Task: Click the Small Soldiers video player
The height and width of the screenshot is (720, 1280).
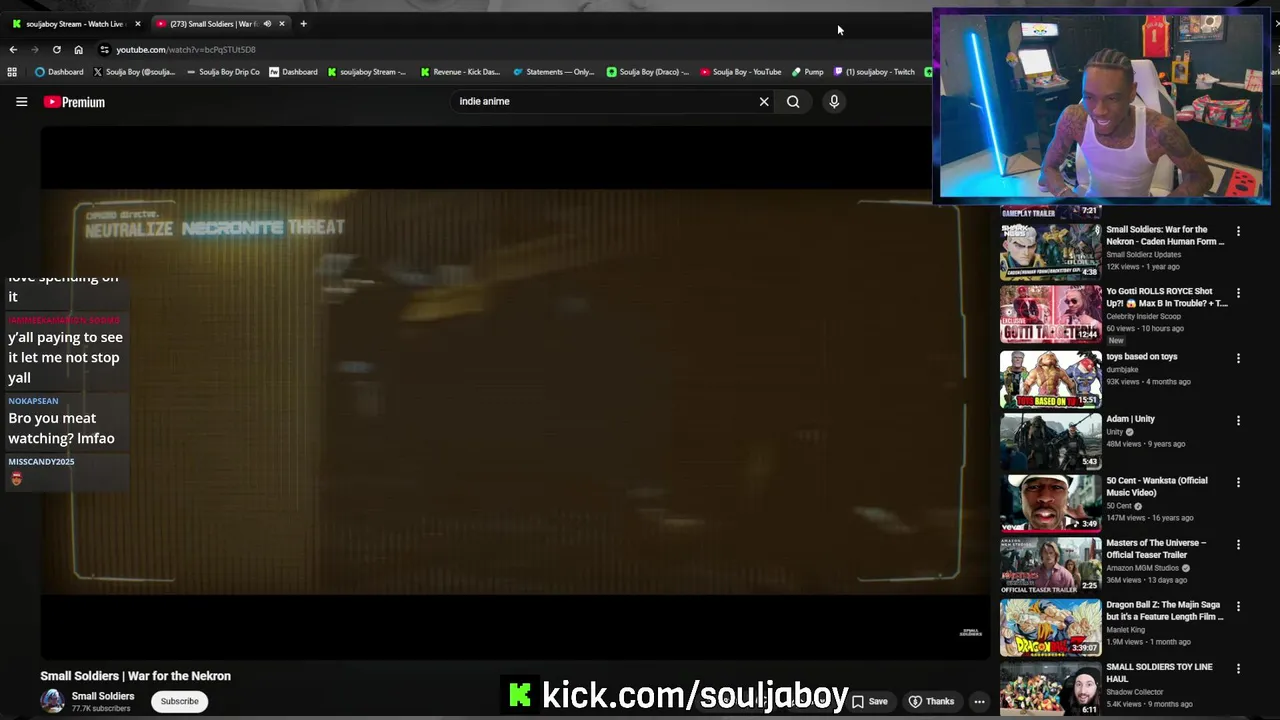Action: pyautogui.click(x=515, y=392)
